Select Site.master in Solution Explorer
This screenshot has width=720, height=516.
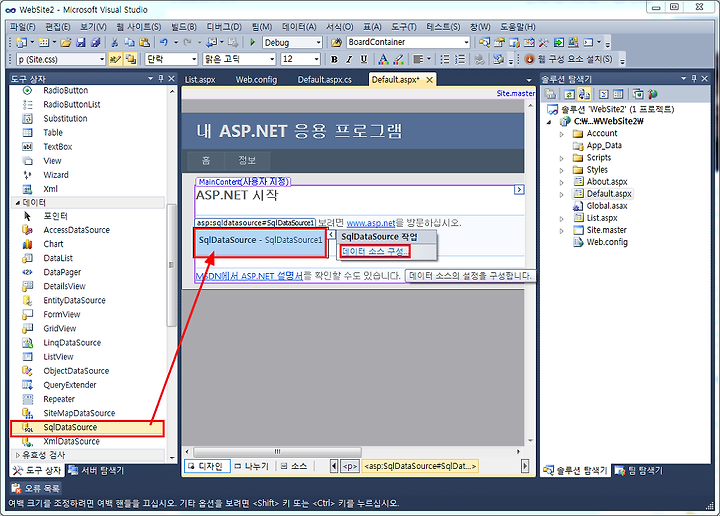[x=606, y=230]
